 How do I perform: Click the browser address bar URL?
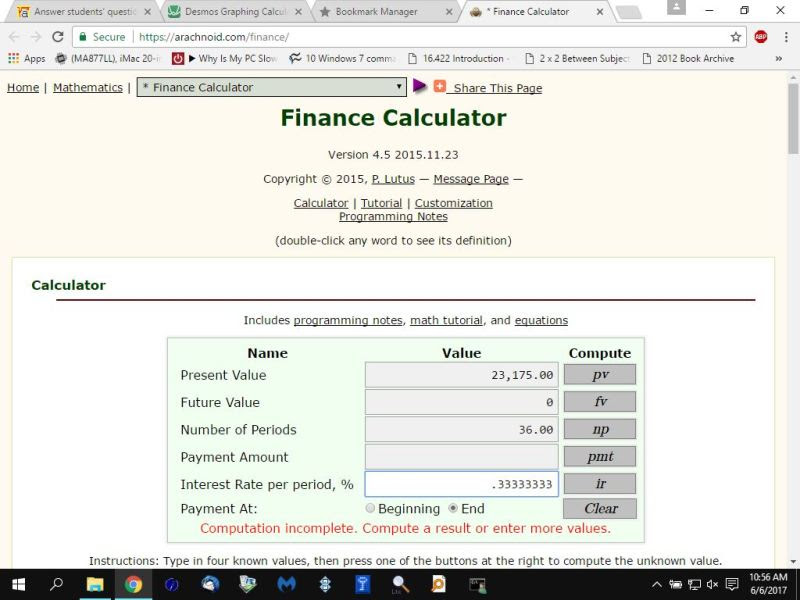pos(214,37)
